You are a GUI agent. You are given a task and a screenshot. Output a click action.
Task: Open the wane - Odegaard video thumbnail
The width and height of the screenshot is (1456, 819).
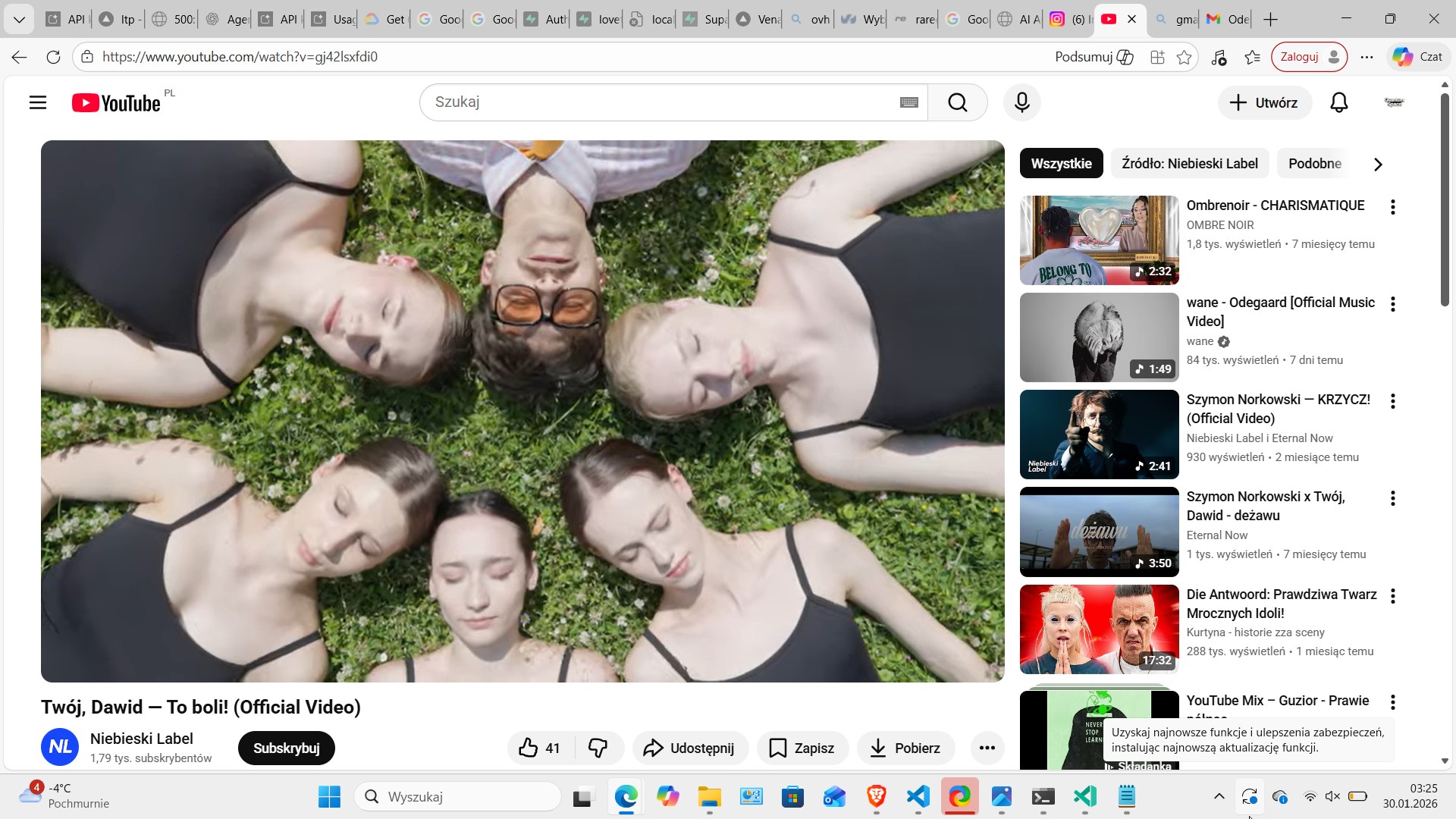coord(1099,337)
